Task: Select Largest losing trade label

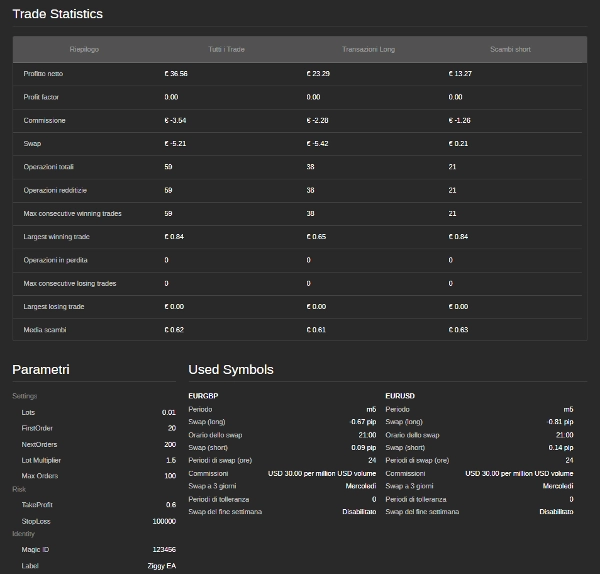Action: [54, 307]
